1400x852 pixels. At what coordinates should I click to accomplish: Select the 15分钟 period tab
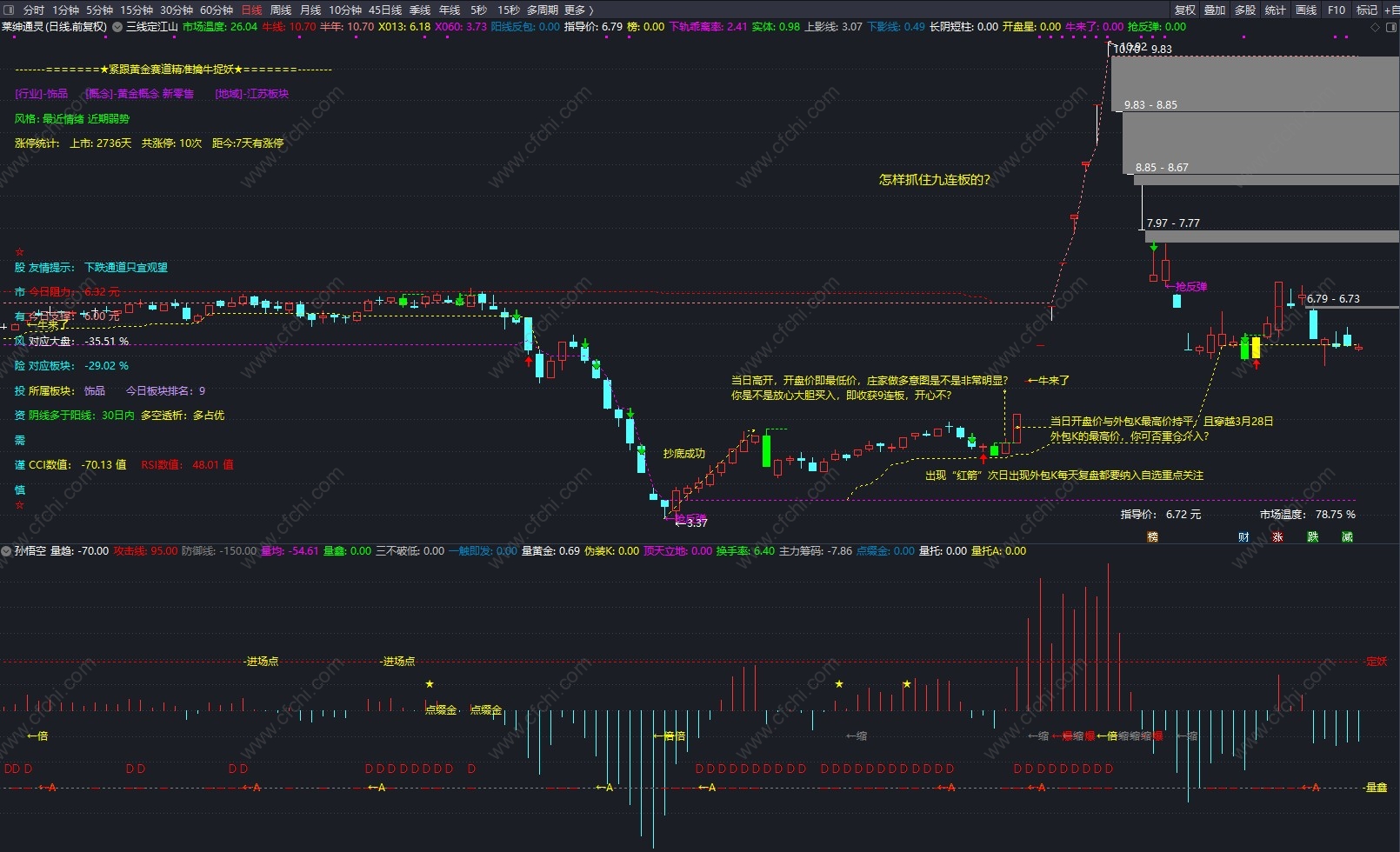[136, 10]
